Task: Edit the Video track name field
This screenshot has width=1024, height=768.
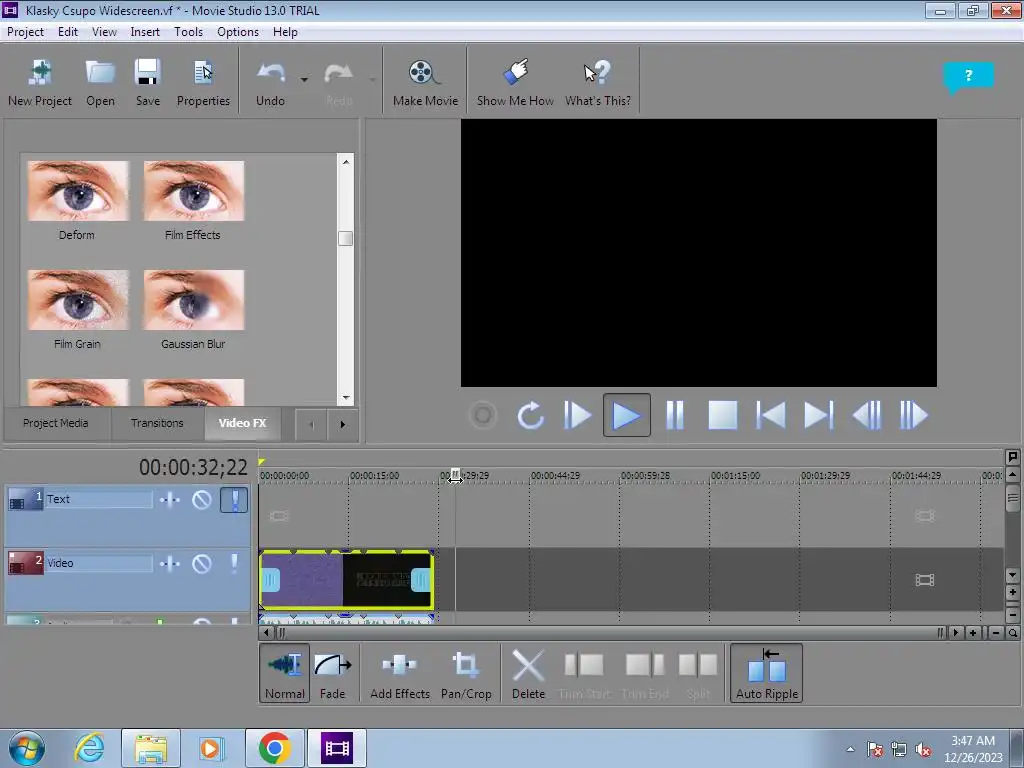Action: (99, 563)
